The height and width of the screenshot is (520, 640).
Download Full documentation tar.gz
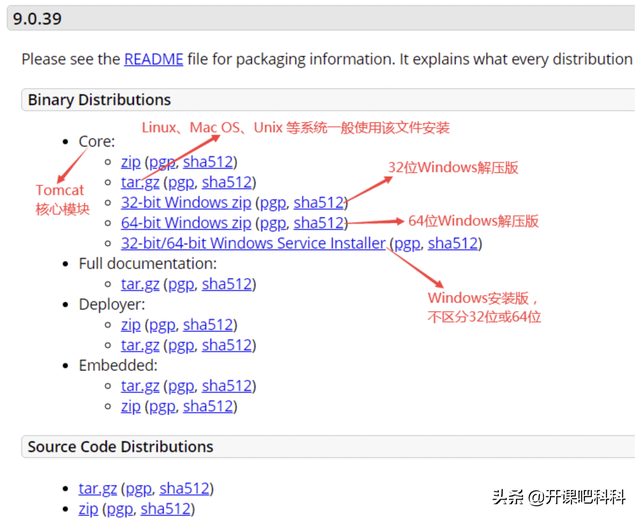pos(140,284)
